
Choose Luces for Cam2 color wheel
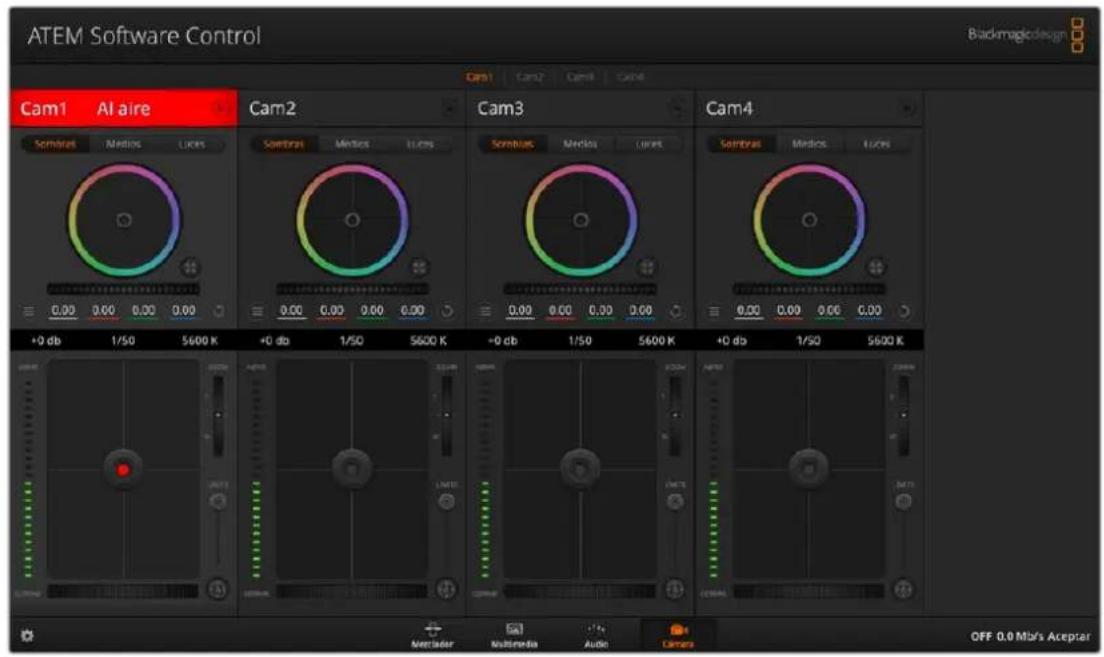pos(420,144)
